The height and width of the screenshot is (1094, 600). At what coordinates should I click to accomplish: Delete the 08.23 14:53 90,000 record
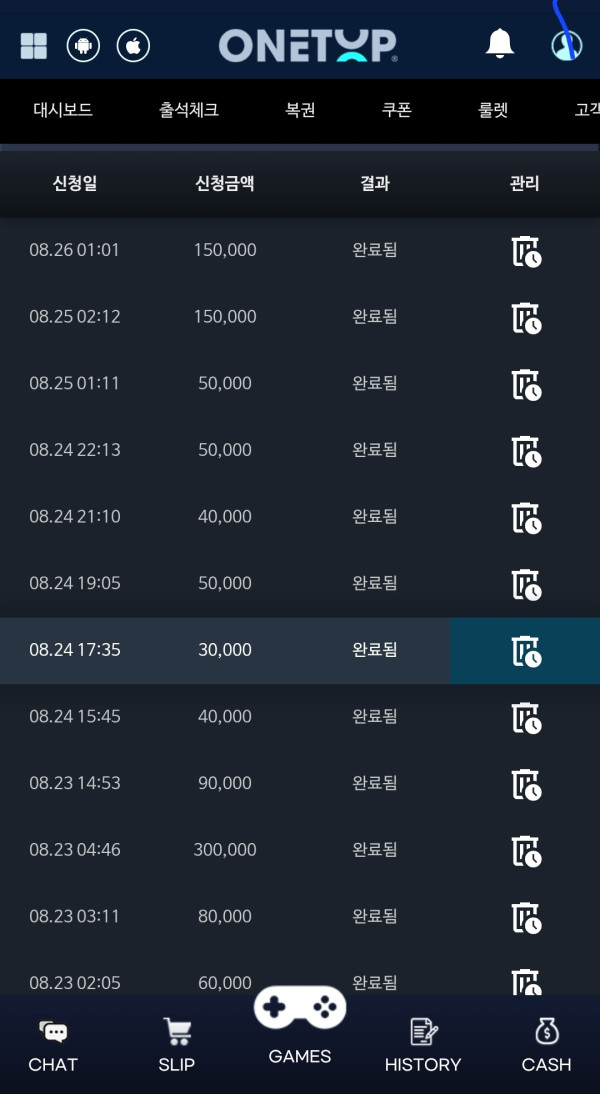click(x=526, y=785)
